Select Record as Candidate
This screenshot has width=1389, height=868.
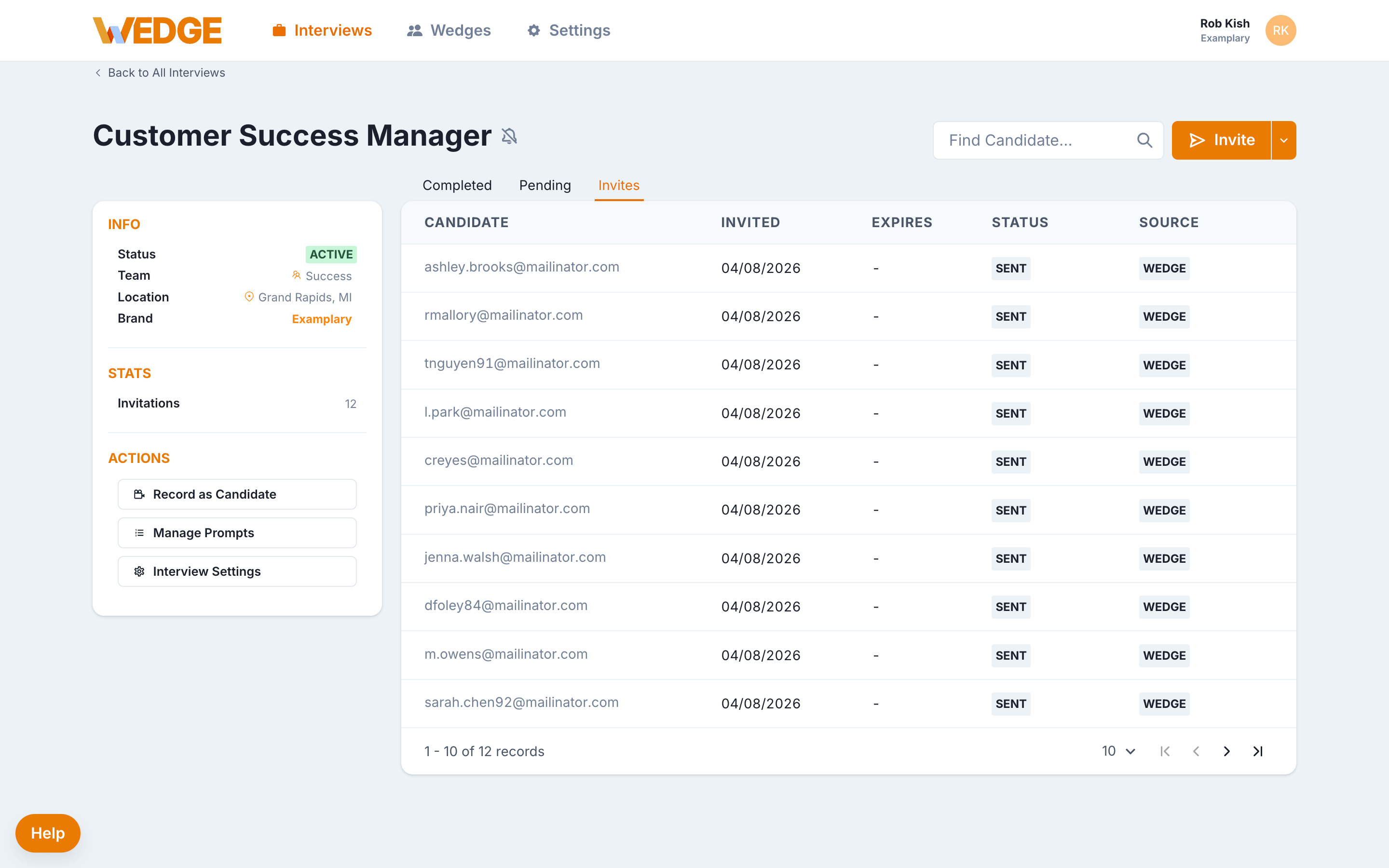[236, 494]
